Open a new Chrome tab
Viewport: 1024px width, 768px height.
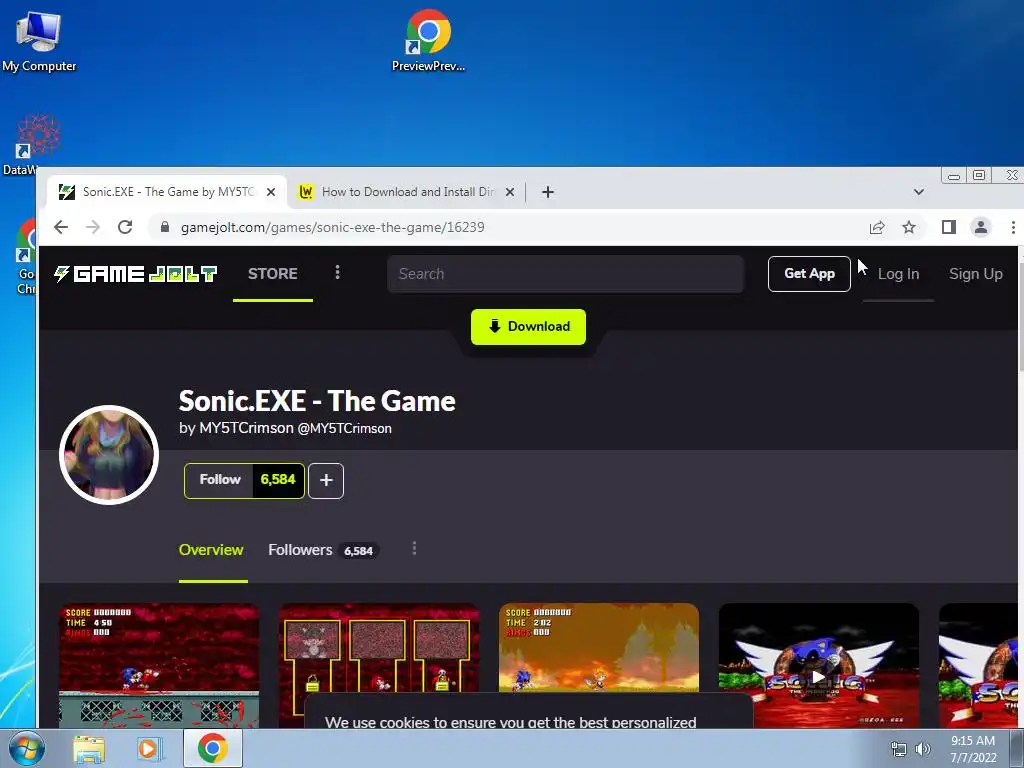tap(548, 192)
